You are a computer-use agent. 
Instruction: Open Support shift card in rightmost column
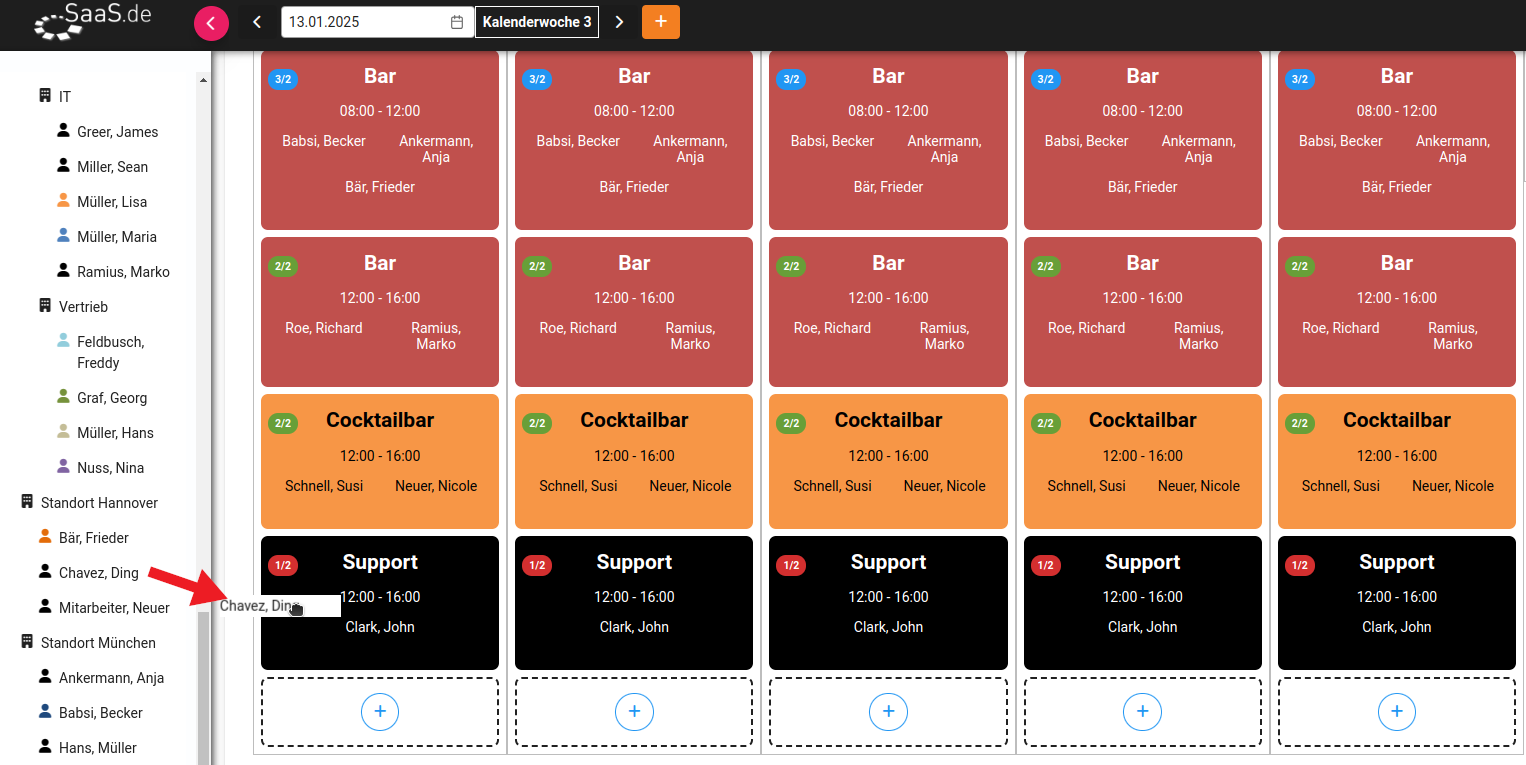pos(1397,603)
